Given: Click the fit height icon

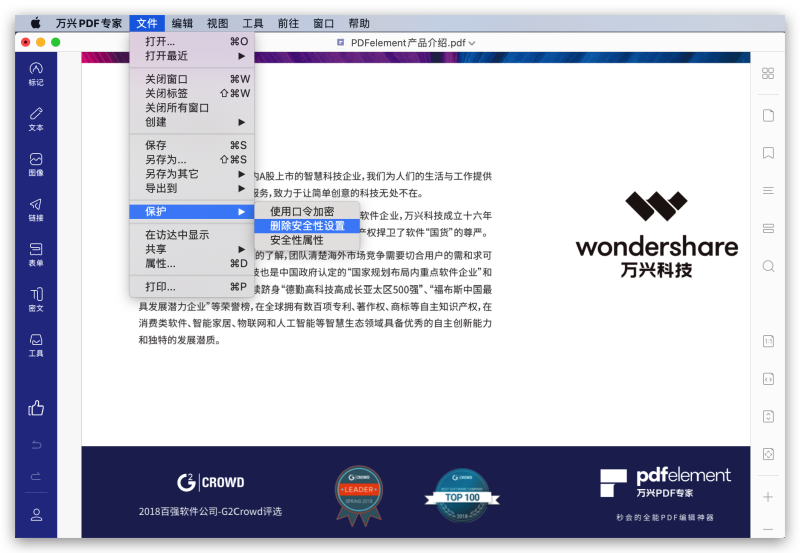Looking at the screenshot, I should click(768, 416).
